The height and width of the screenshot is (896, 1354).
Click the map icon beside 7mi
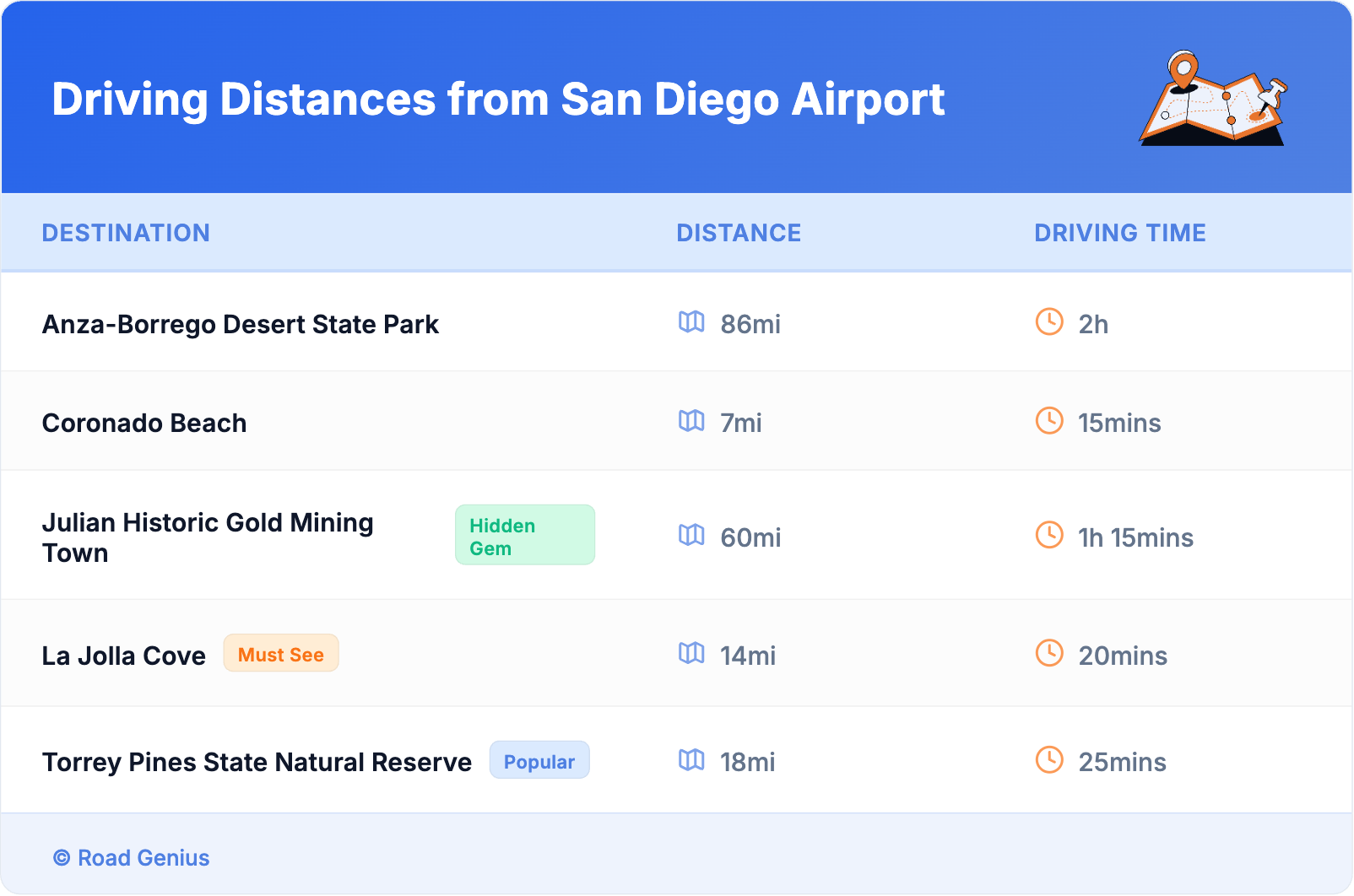[x=691, y=421]
